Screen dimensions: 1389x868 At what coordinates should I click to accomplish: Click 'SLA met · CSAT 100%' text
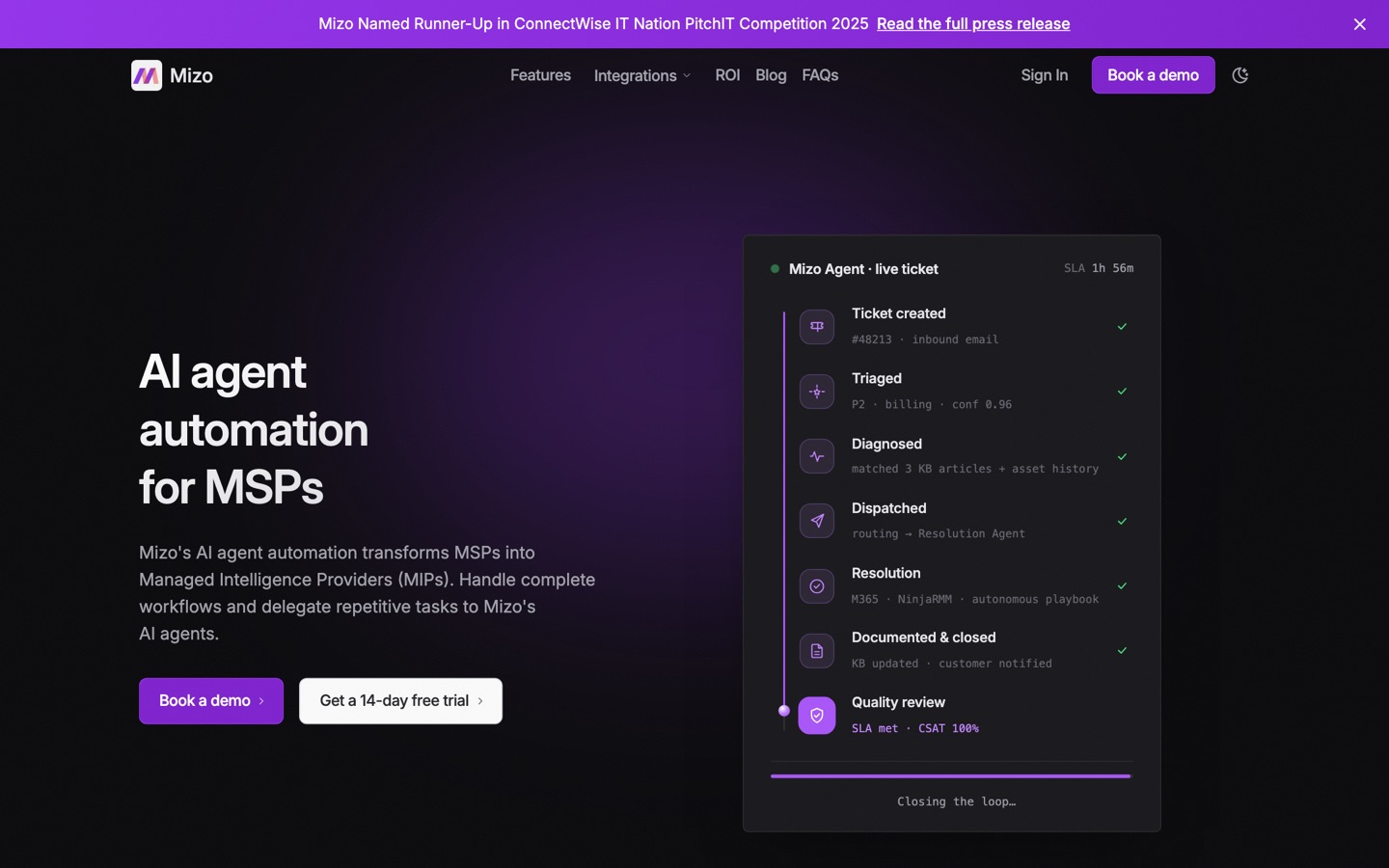point(915,728)
